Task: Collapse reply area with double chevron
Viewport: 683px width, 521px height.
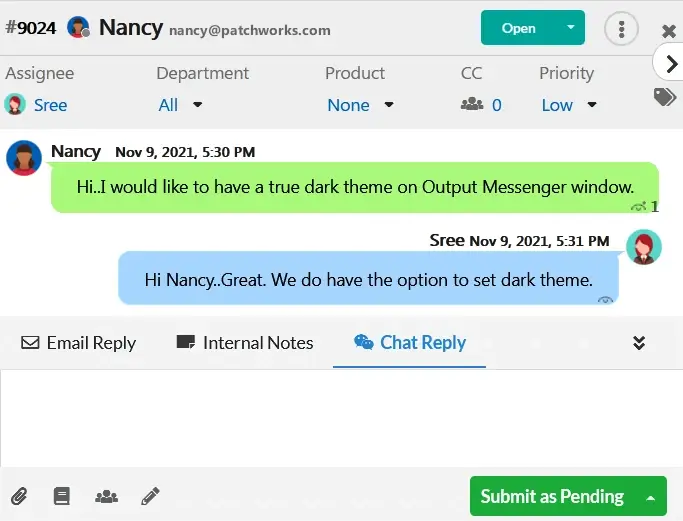Action: (640, 343)
